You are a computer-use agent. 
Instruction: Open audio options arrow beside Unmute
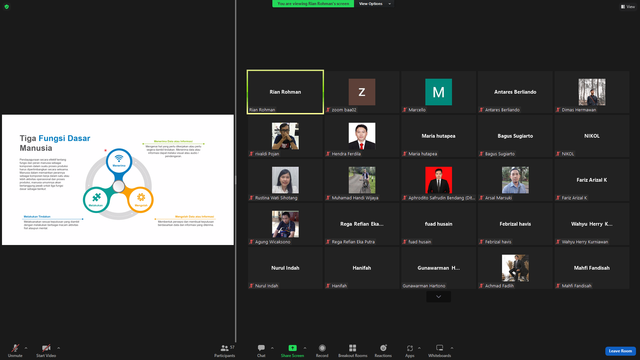(x=26, y=348)
